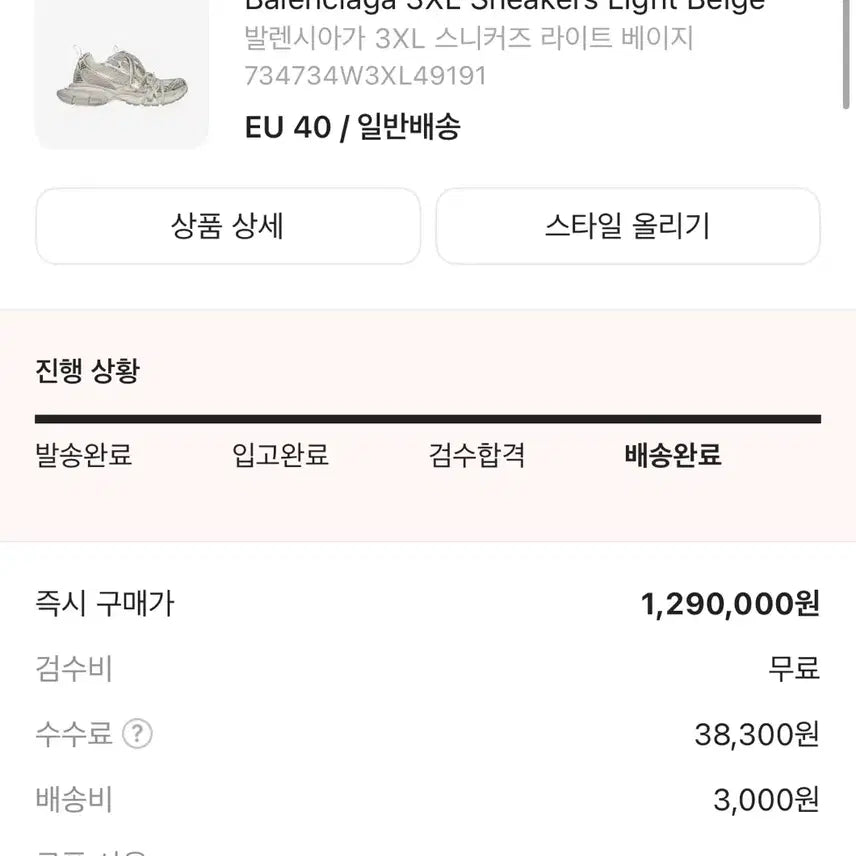
Task: Click the EU 40 / 일반배송 size label
Action: 352,128
